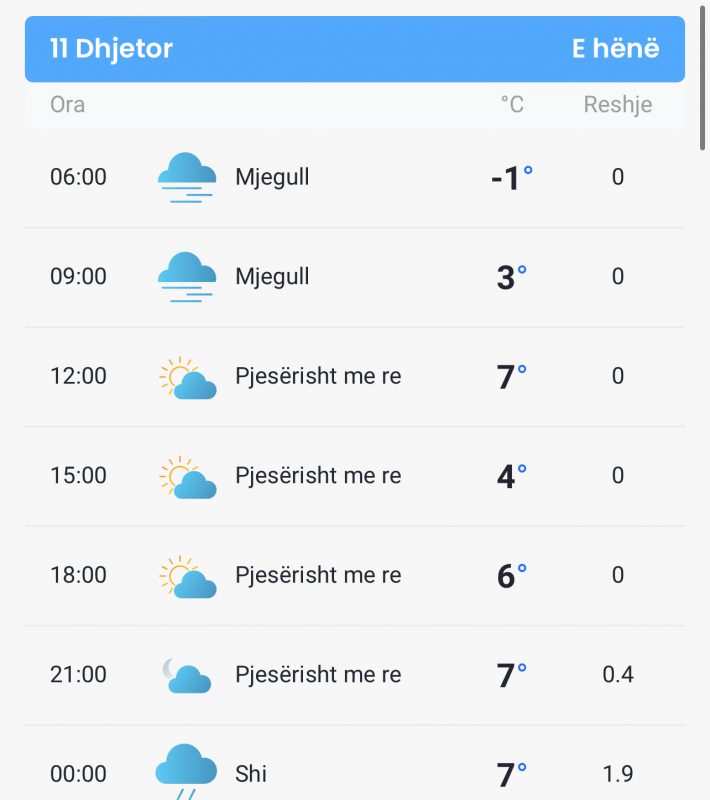710x800 pixels.
Task: Click the E hënë day label
Action: click(x=616, y=48)
